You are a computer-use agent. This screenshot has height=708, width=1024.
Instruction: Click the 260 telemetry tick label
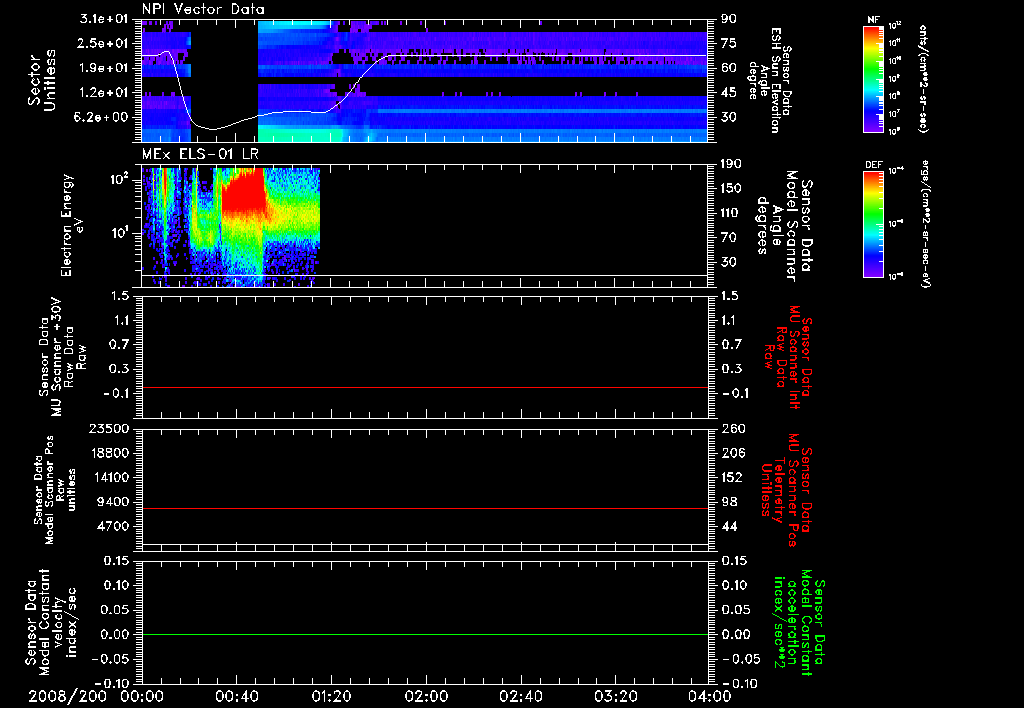click(x=732, y=429)
